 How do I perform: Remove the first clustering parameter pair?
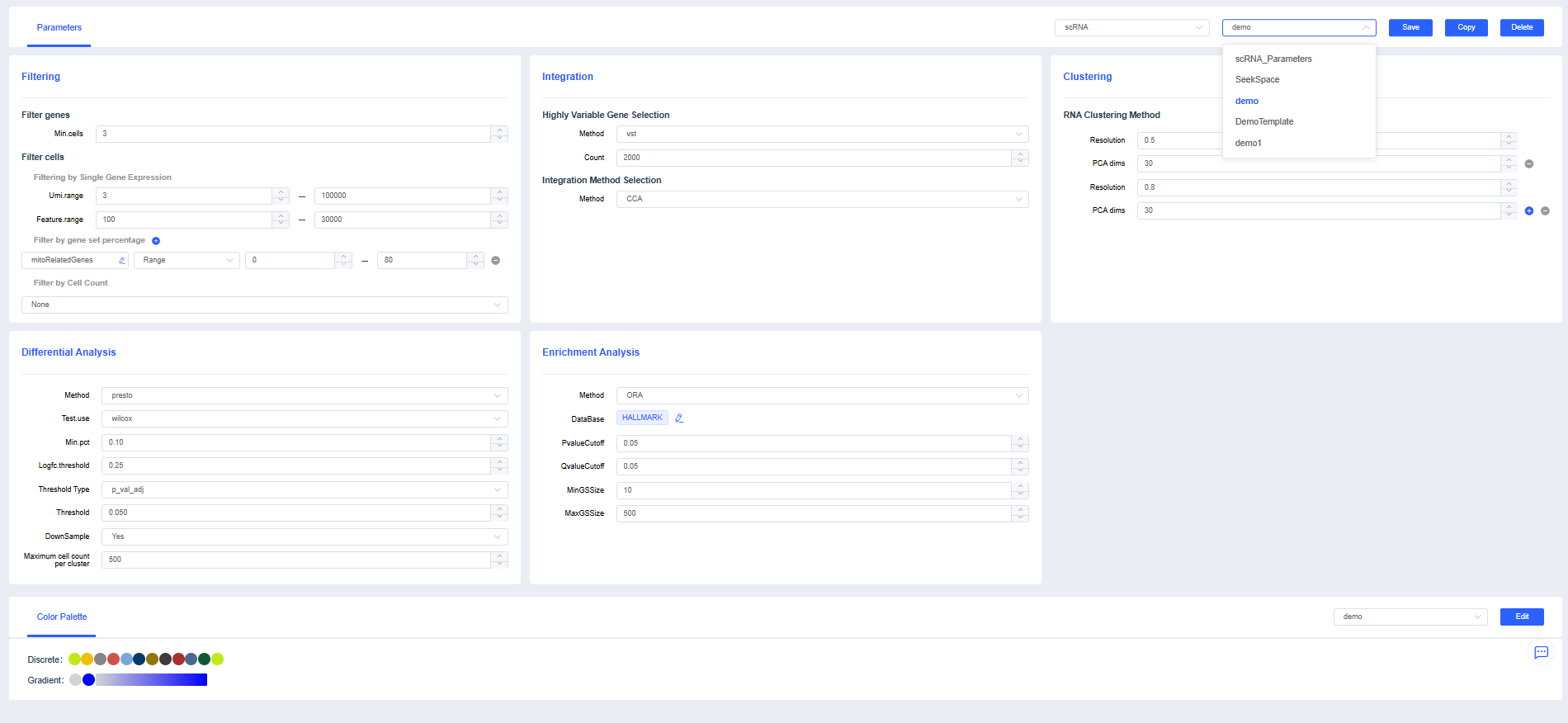click(x=1529, y=164)
